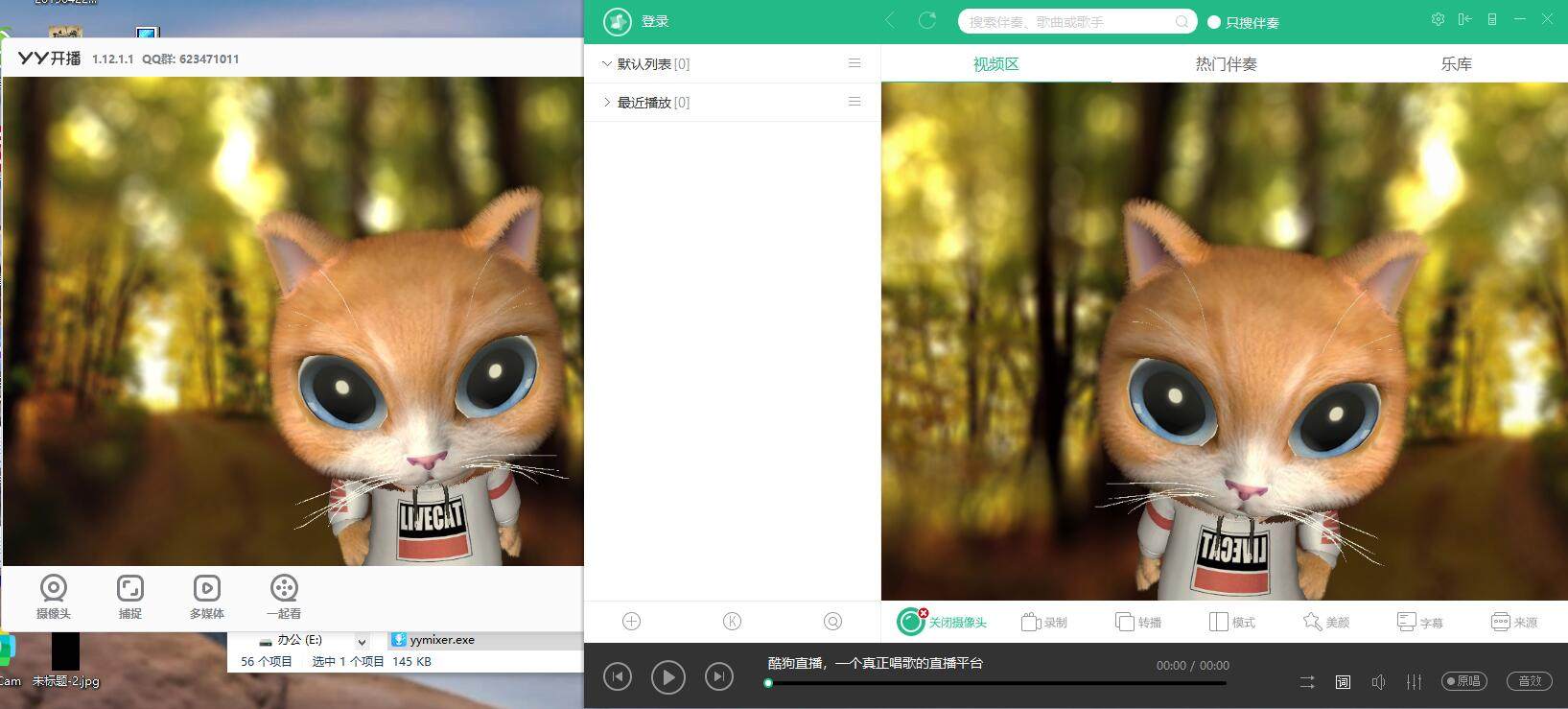Open the 音效 sound effects button

[1530, 681]
